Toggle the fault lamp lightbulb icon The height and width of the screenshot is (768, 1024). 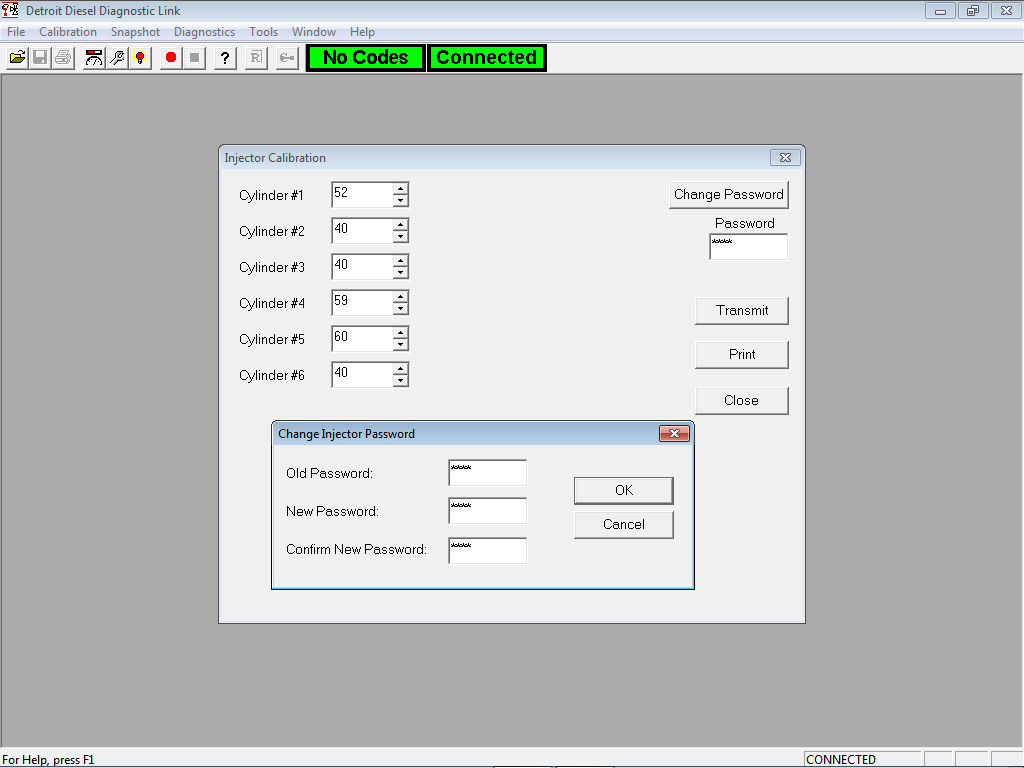tap(140, 57)
